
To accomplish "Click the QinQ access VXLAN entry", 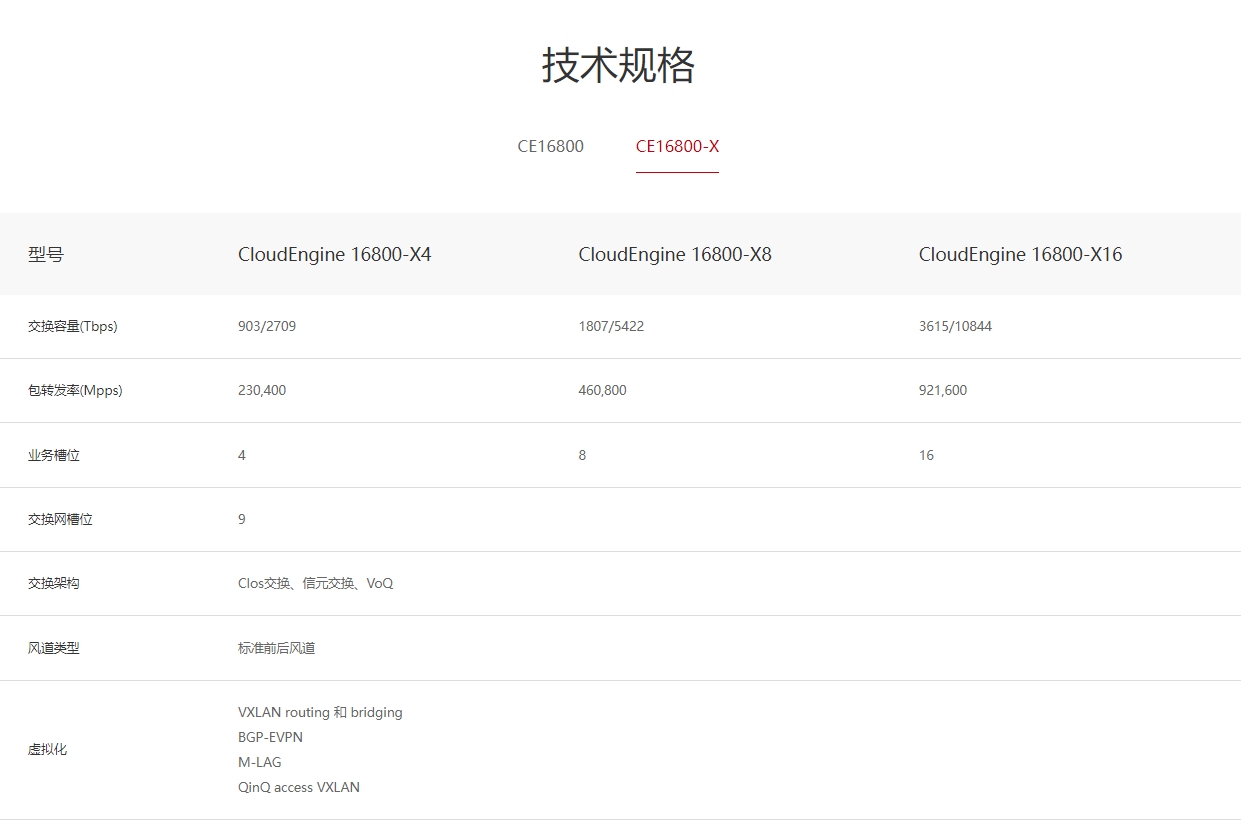I will point(299,787).
